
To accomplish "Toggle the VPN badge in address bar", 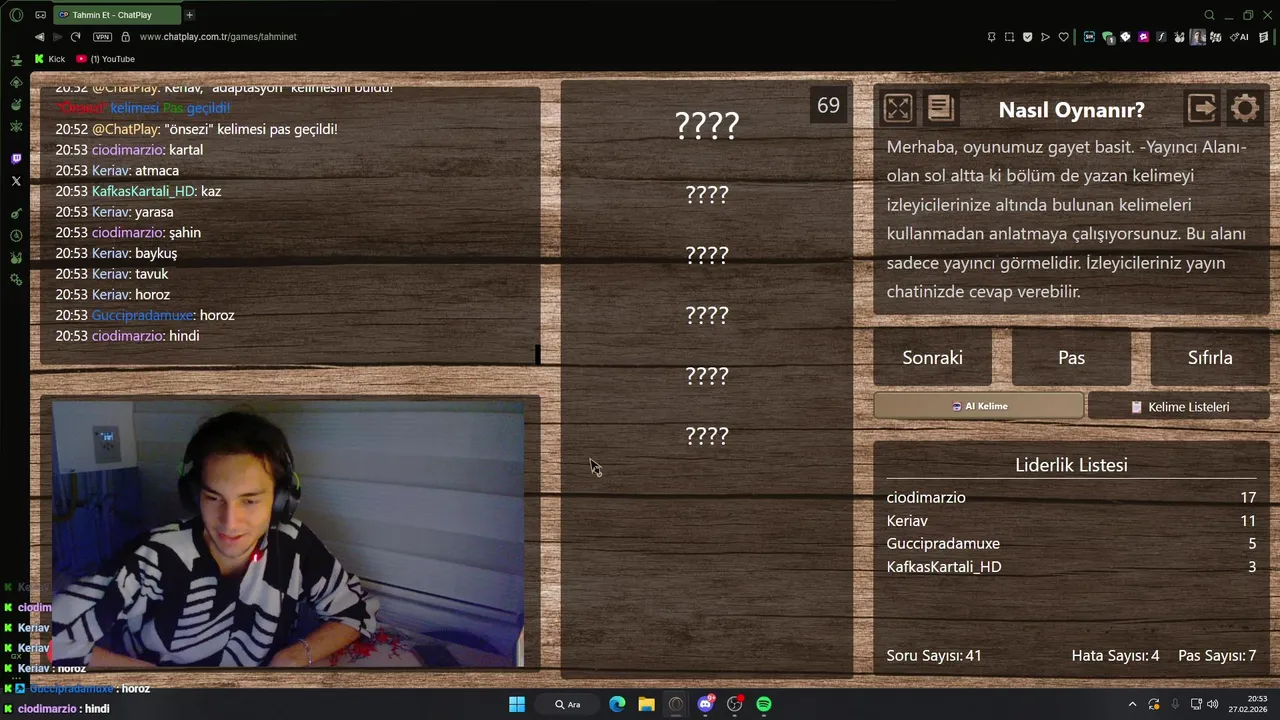I will (102, 37).
